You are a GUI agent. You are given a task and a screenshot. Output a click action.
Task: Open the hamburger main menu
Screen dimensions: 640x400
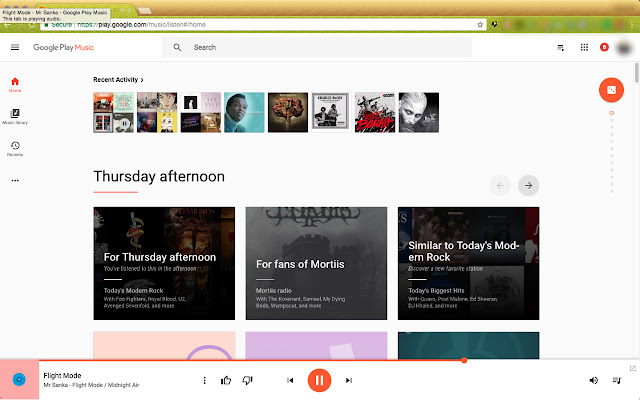pos(15,47)
